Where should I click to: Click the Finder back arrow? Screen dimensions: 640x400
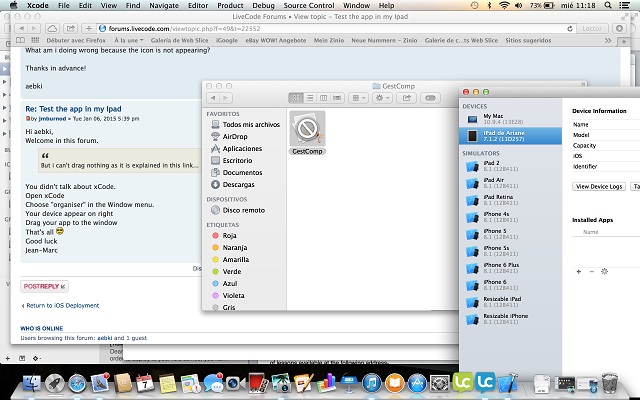[x=214, y=98]
